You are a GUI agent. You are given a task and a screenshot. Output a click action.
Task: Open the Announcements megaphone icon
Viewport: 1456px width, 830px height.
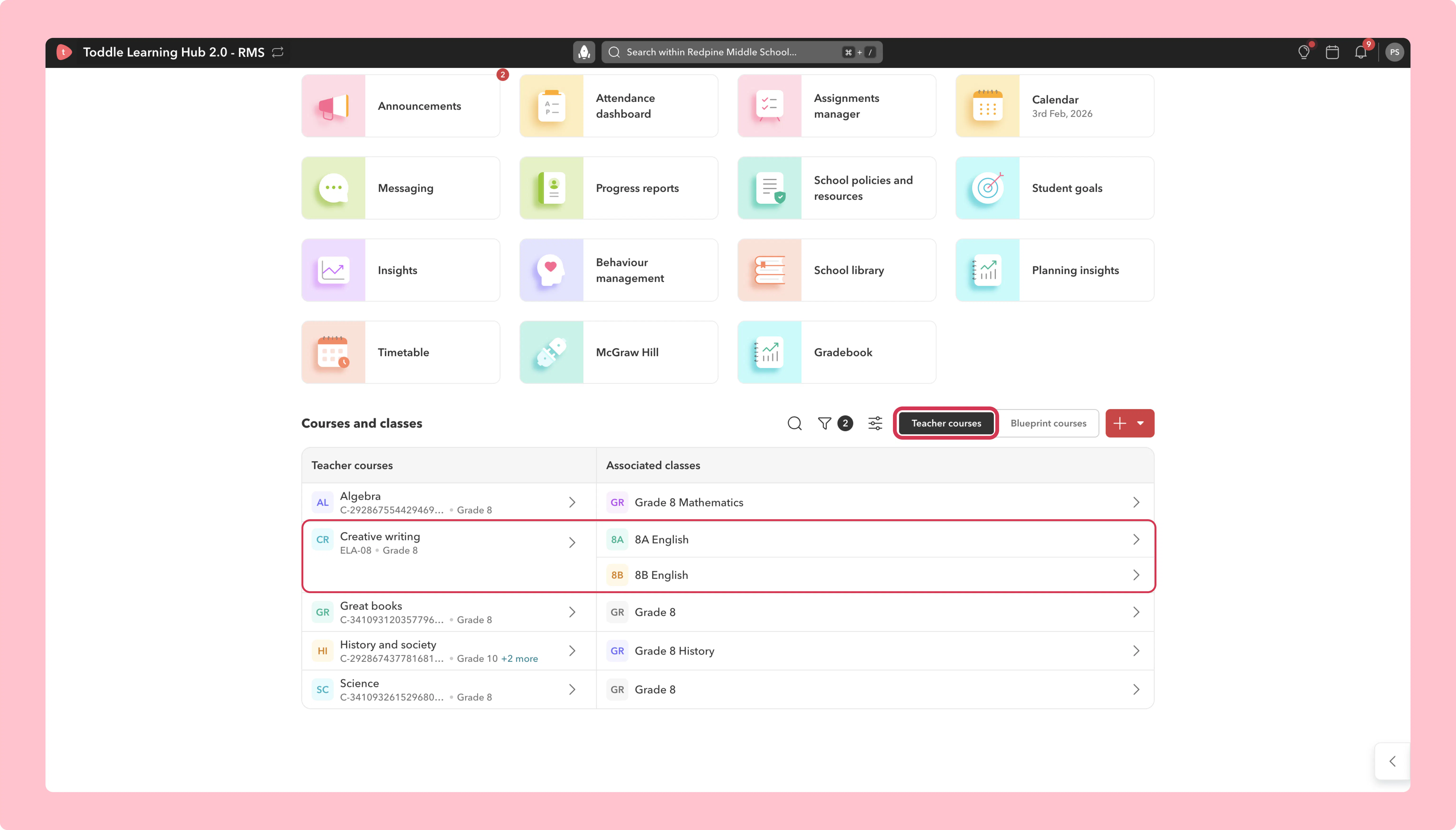(x=334, y=106)
